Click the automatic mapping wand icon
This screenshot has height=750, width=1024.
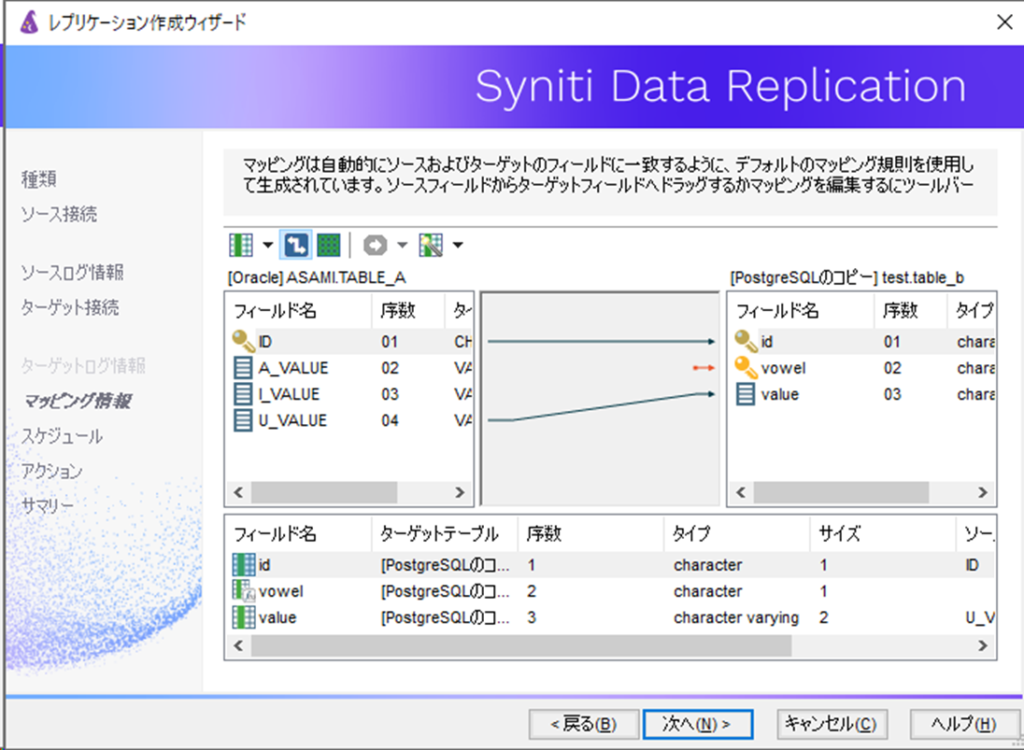click(x=431, y=245)
